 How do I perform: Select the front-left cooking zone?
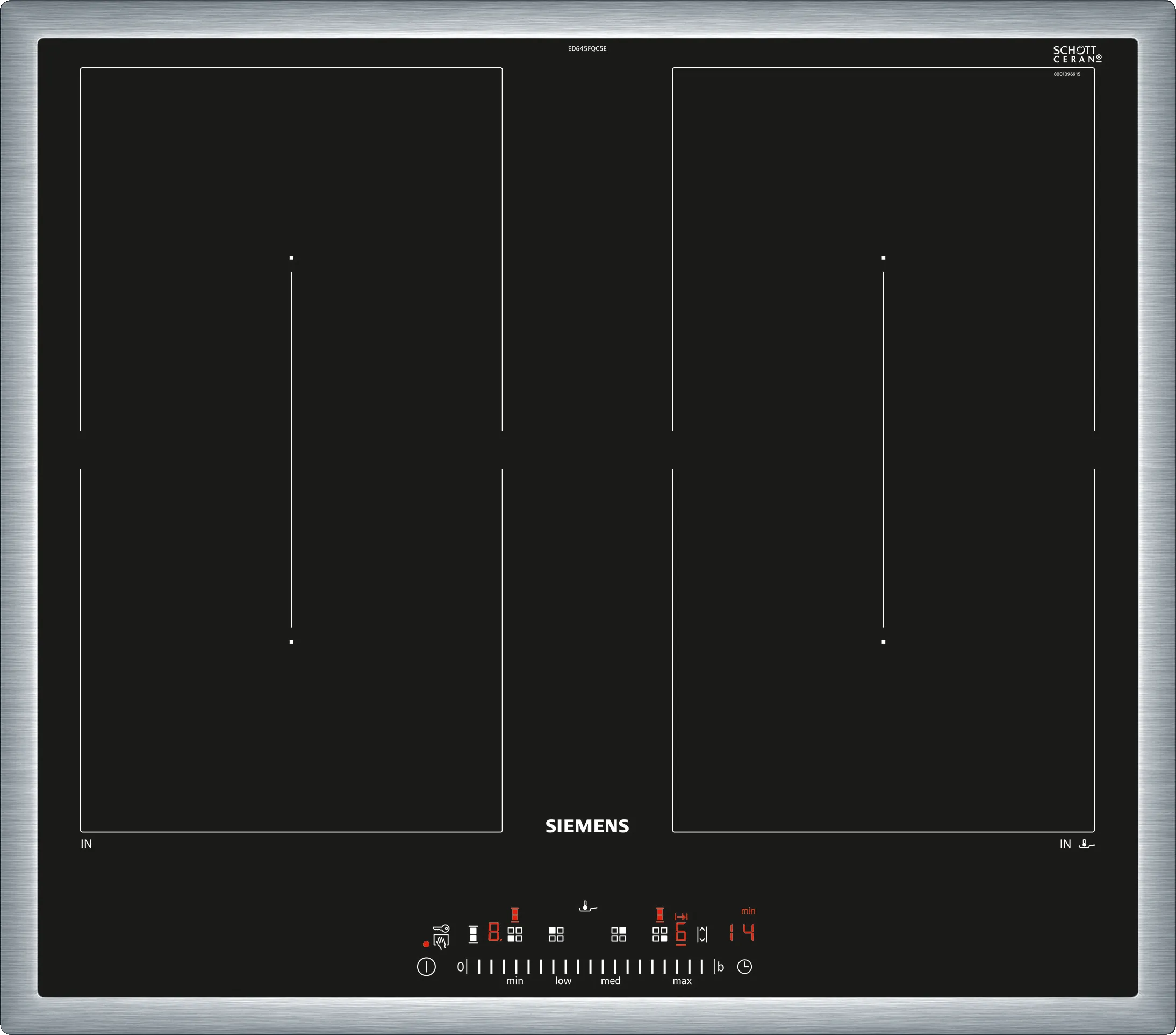point(515,934)
